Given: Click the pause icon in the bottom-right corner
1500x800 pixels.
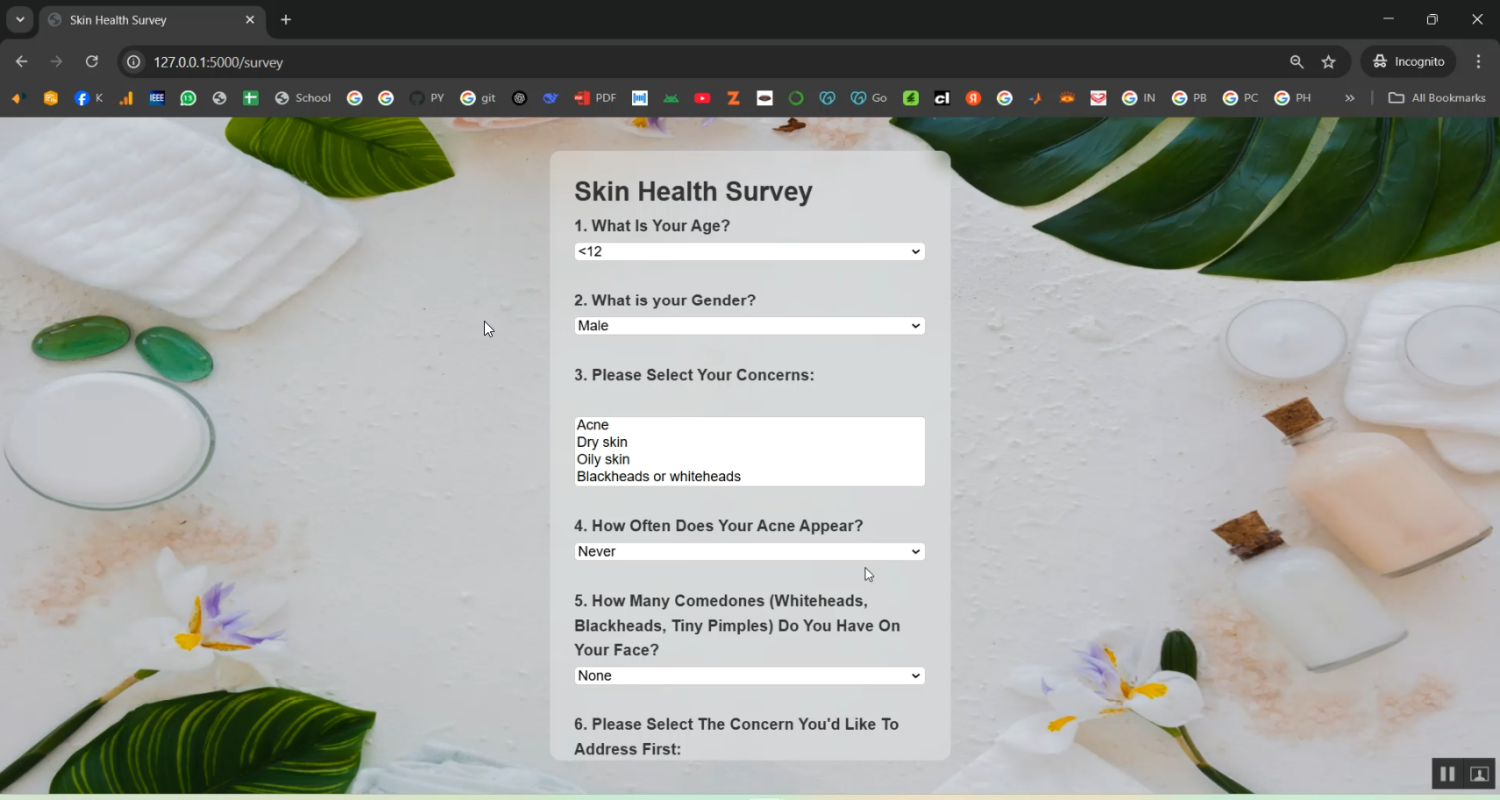Looking at the screenshot, I should (x=1447, y=774).
